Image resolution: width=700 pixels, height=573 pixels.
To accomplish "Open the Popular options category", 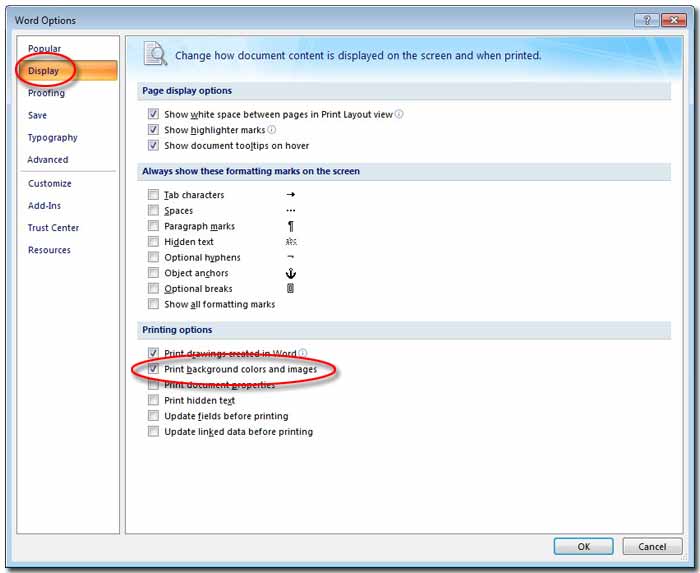I will 44,49.
